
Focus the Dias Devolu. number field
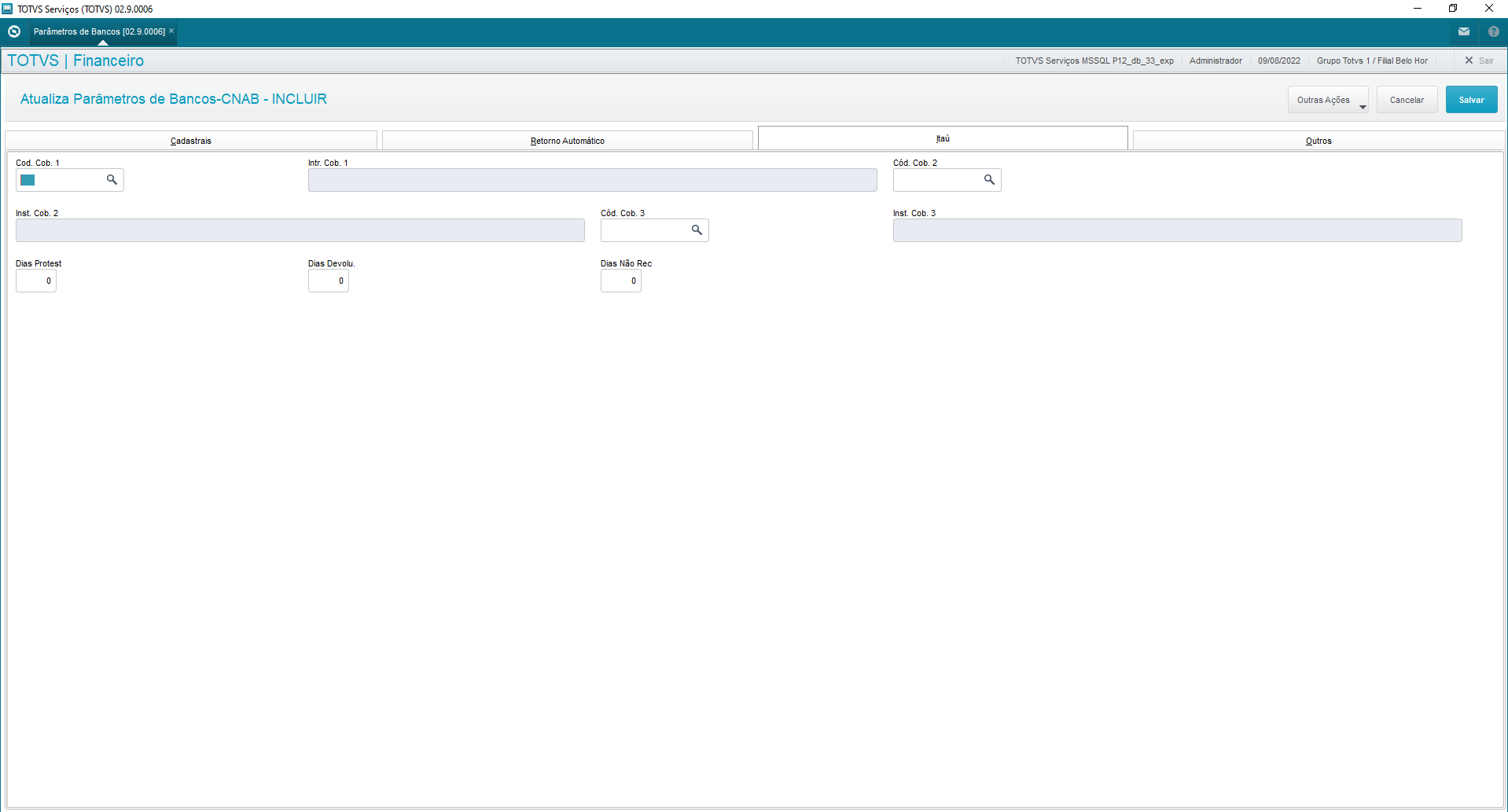pos(329,281)
